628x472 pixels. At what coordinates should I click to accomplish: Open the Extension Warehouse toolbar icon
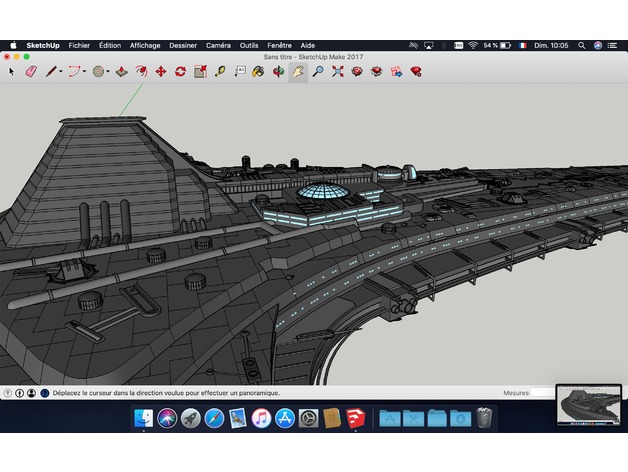(376, 72)
